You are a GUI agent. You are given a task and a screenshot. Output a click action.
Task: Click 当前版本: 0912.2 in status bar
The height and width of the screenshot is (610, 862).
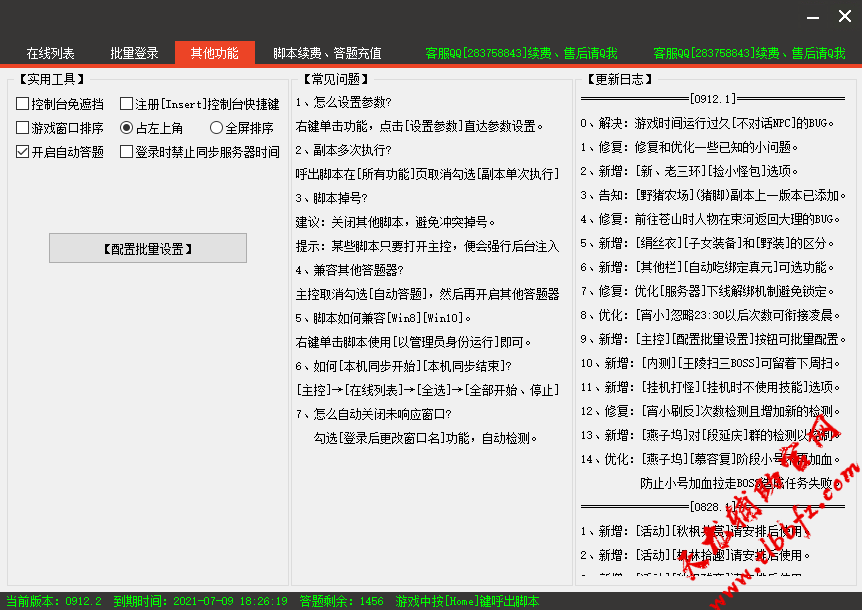[x=53, y=601]
